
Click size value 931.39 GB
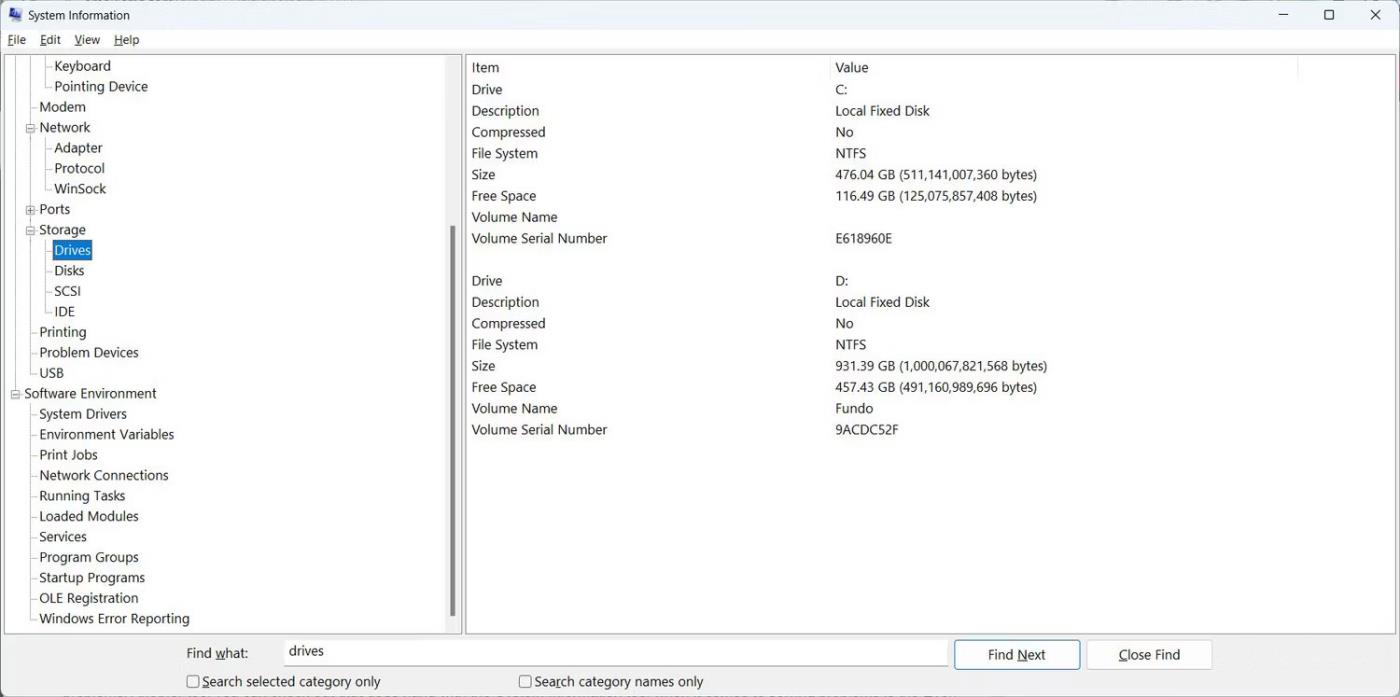tap(941, 366)
